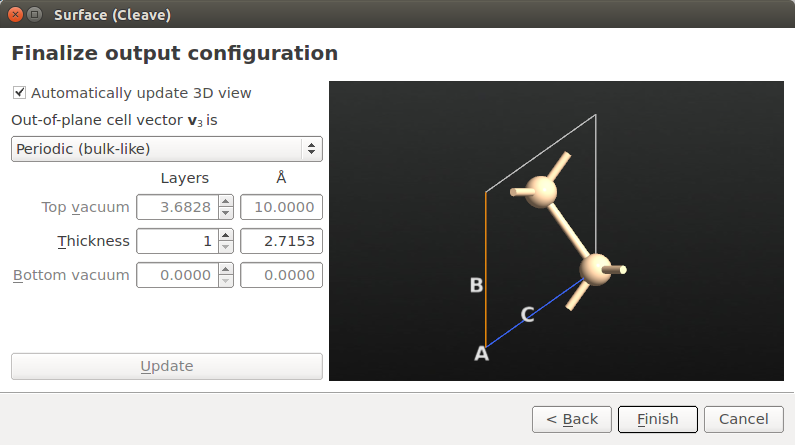Open the Periodic (bulk-like) dropdown

(166, 149)
